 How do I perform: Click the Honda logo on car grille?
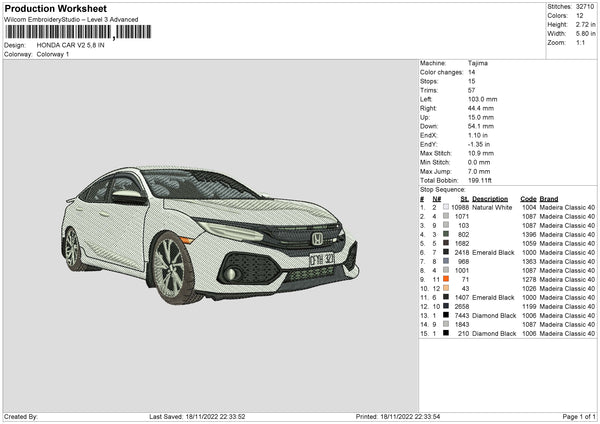[317, 239]
